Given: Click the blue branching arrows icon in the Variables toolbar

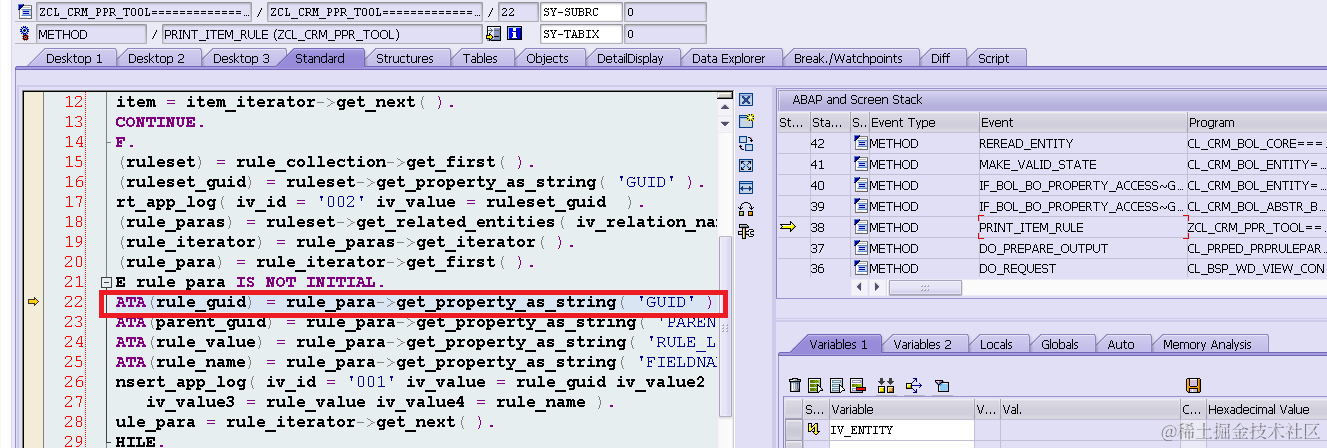Looking at the screenshot, I should click(913, 385).
